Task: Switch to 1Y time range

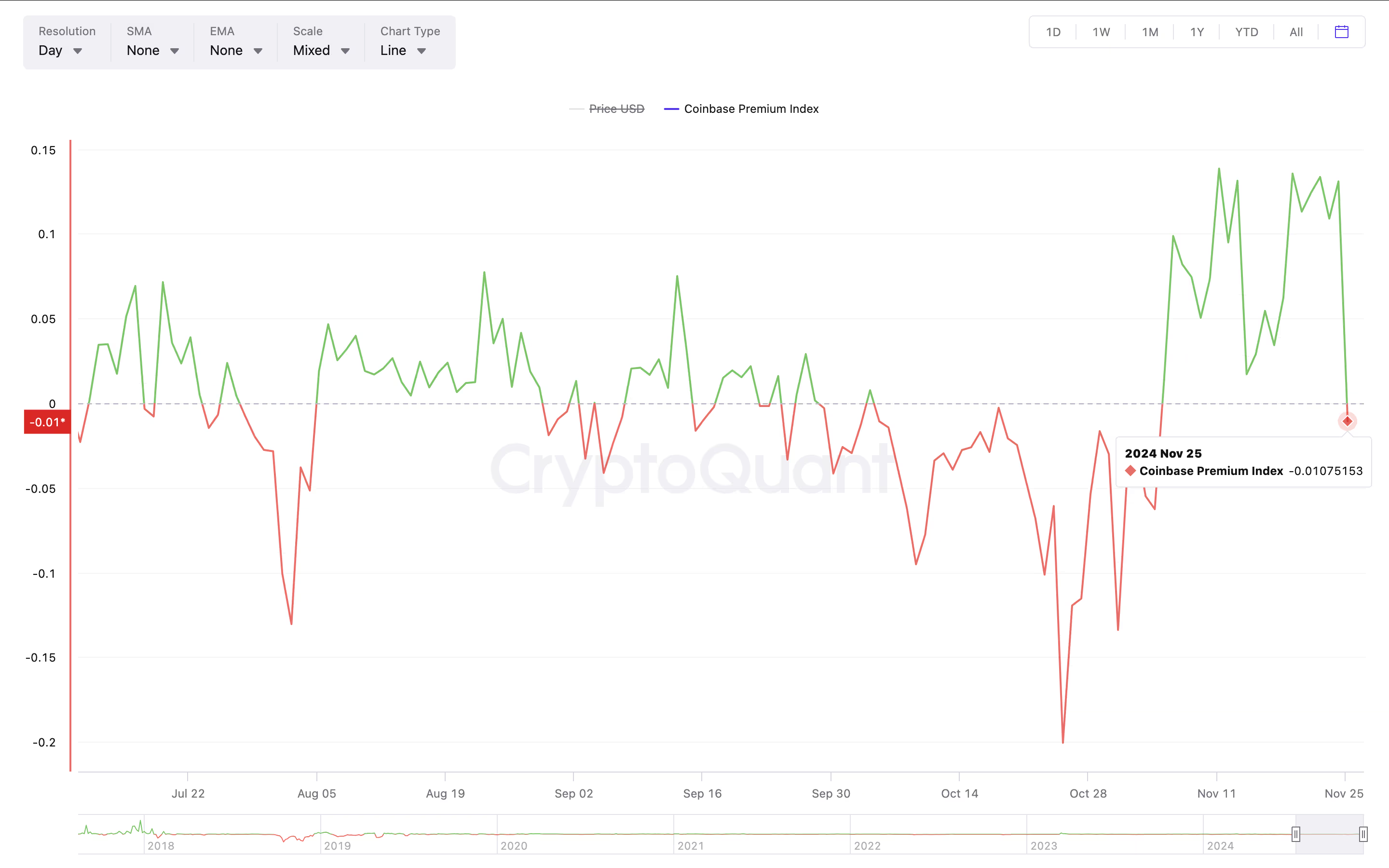Action: pos(1197,32)
